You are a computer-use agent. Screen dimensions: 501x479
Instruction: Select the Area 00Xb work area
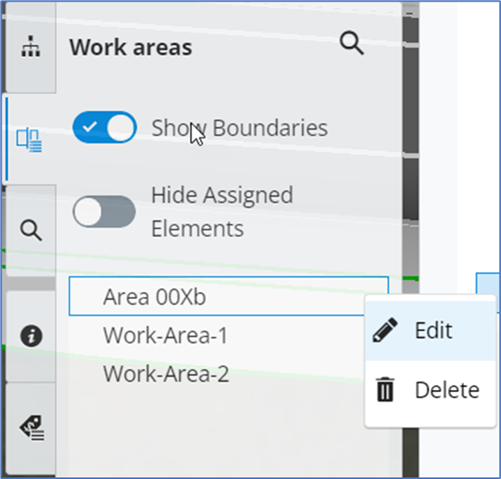(x=229, y=296)
